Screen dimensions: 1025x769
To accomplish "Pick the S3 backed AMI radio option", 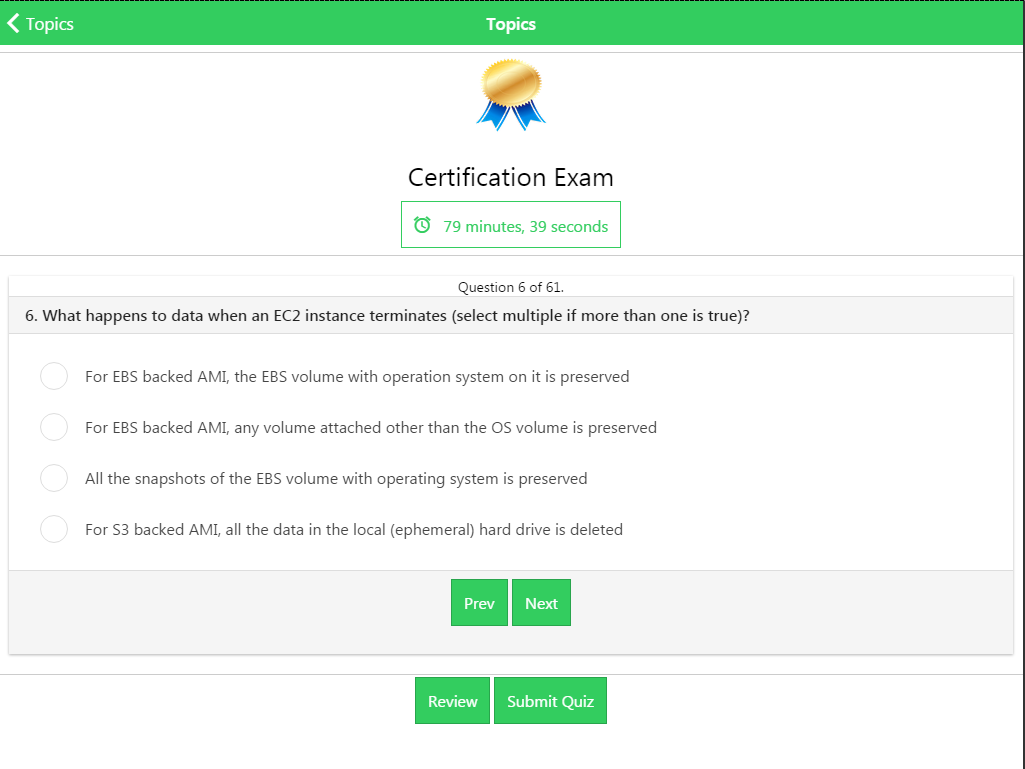I will pyautogui.click(x=54, y=529).
